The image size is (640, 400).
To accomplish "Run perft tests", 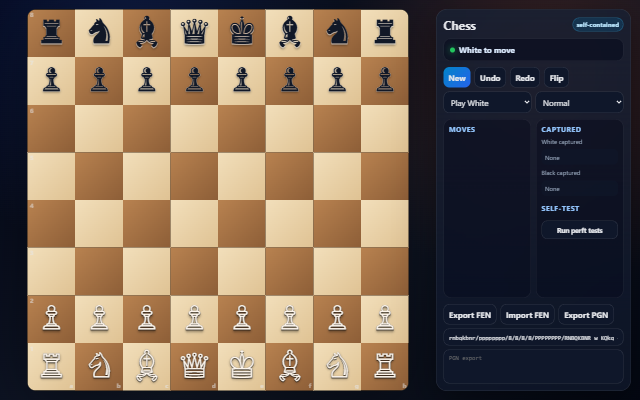I will click(x=579, y=230).
